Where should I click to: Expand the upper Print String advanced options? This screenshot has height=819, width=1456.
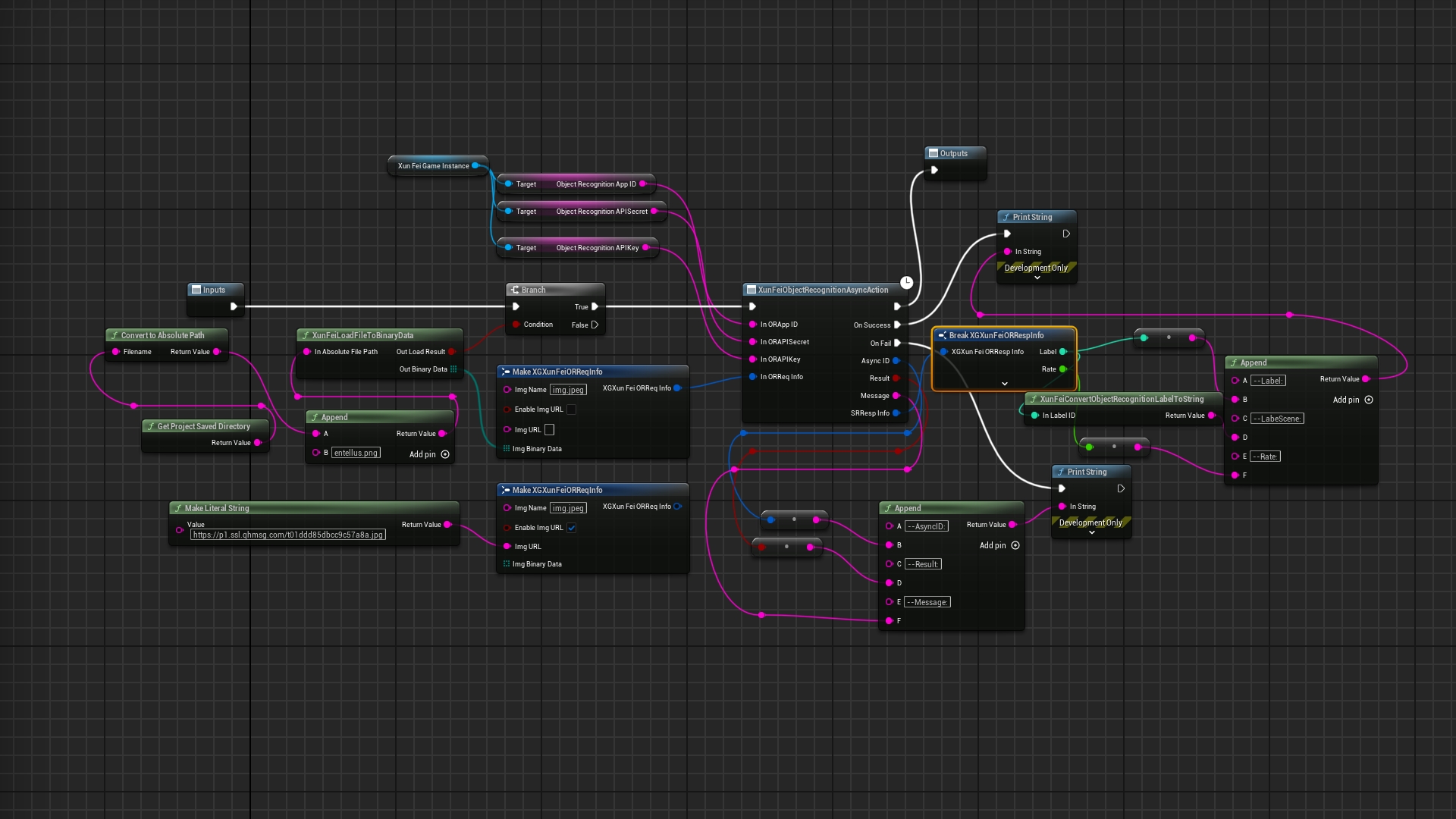pos(1037,278)
